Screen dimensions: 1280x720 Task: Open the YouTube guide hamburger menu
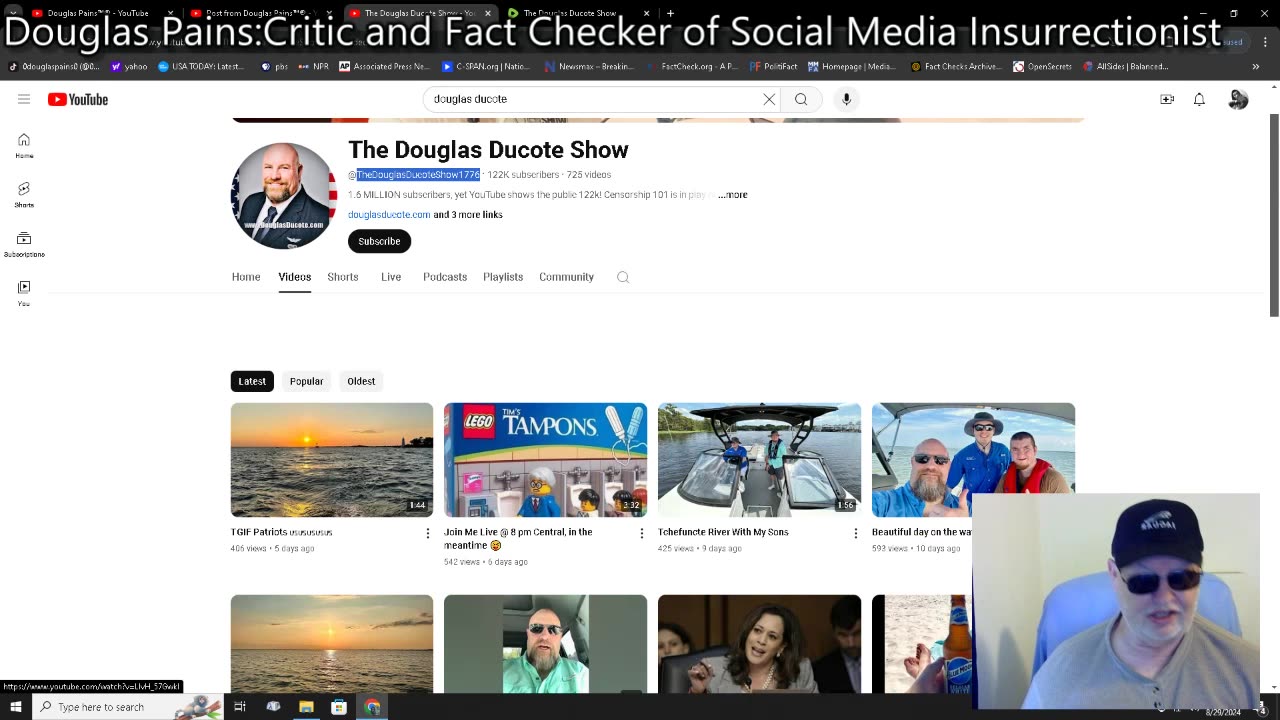pos(24,99)
